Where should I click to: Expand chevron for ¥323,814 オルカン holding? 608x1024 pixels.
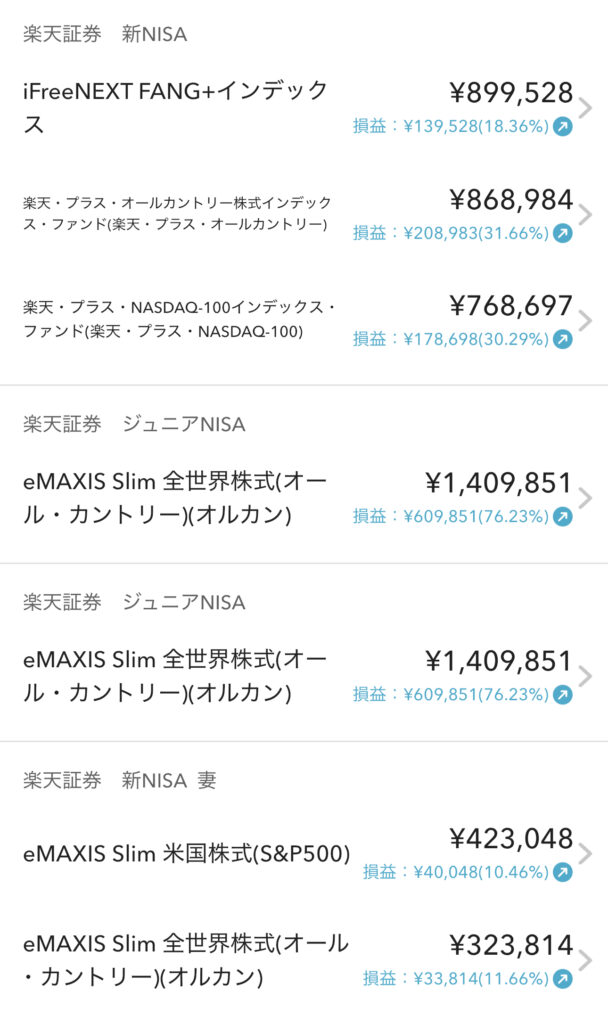[586, 960]
